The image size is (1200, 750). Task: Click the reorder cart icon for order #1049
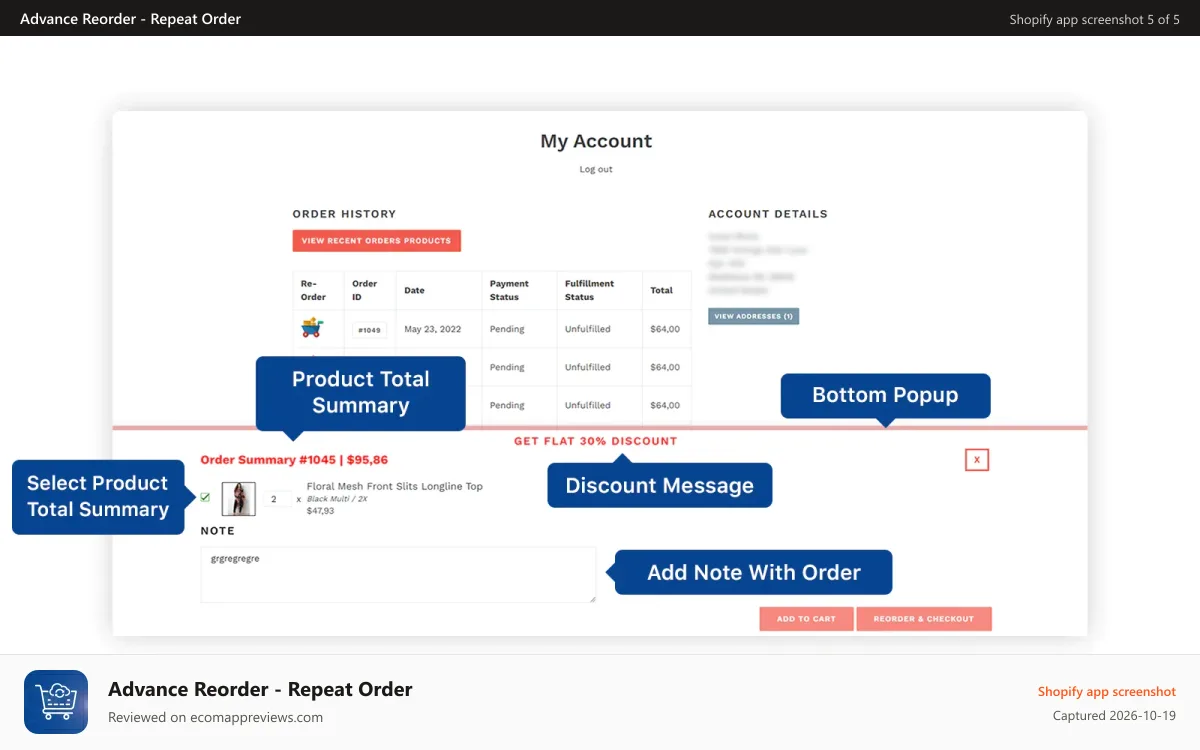point(313,328)
